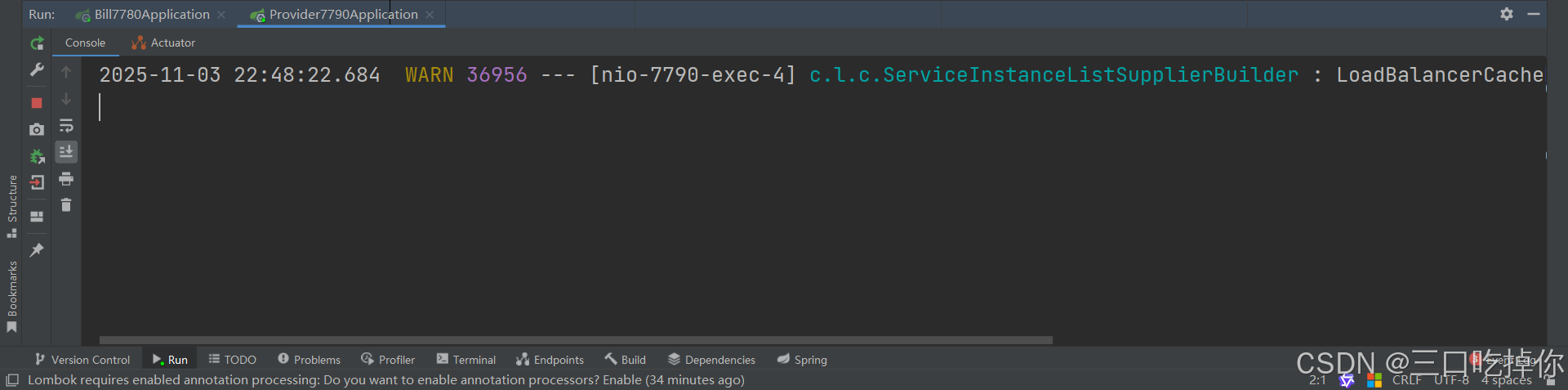Toggle scroll to end of console
The height and width of the screenshot is (390, 1568).
pyautogui.click(x=66, y=152)
